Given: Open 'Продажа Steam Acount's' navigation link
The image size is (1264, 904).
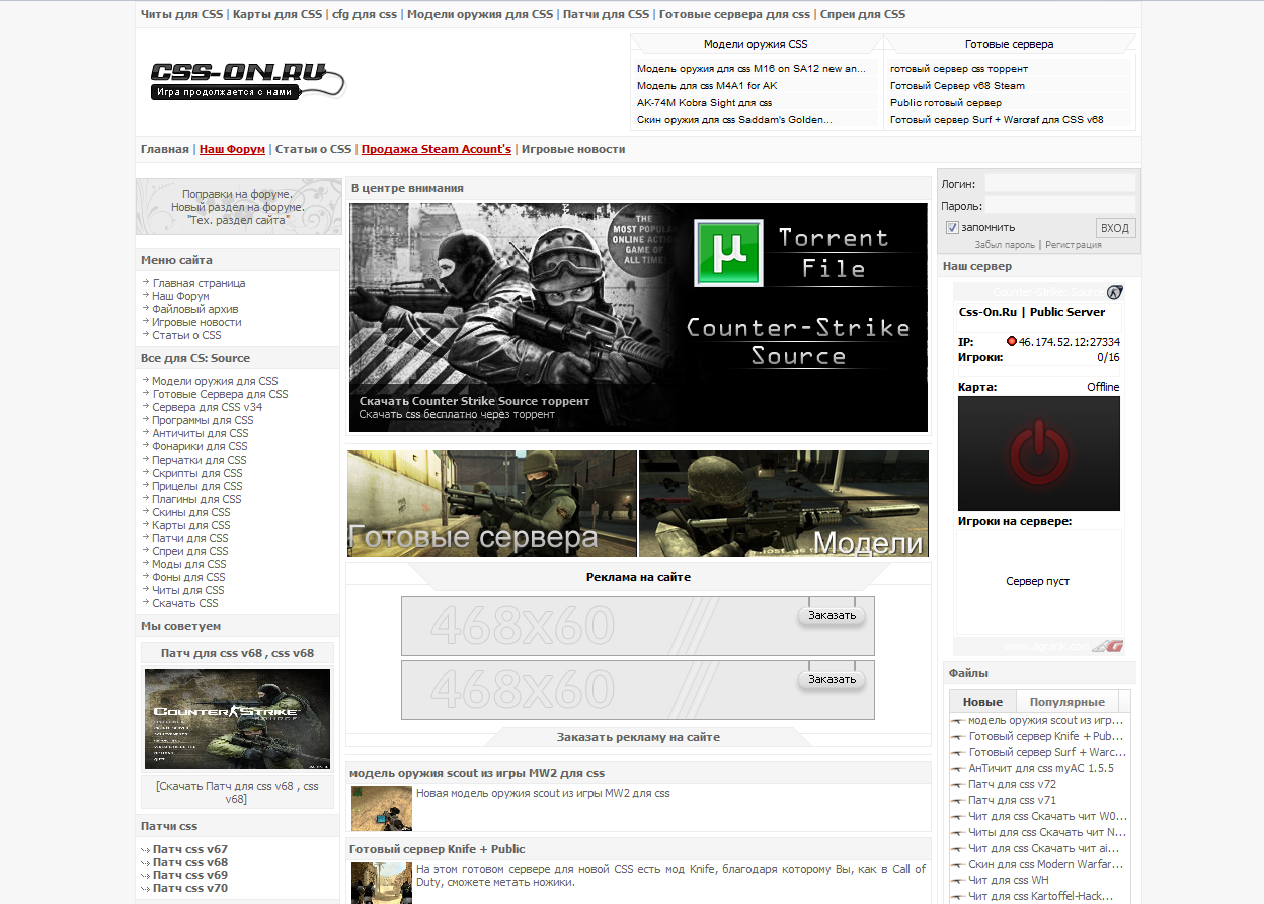Looking at the screenshot, I should click(x=436, y=149).
